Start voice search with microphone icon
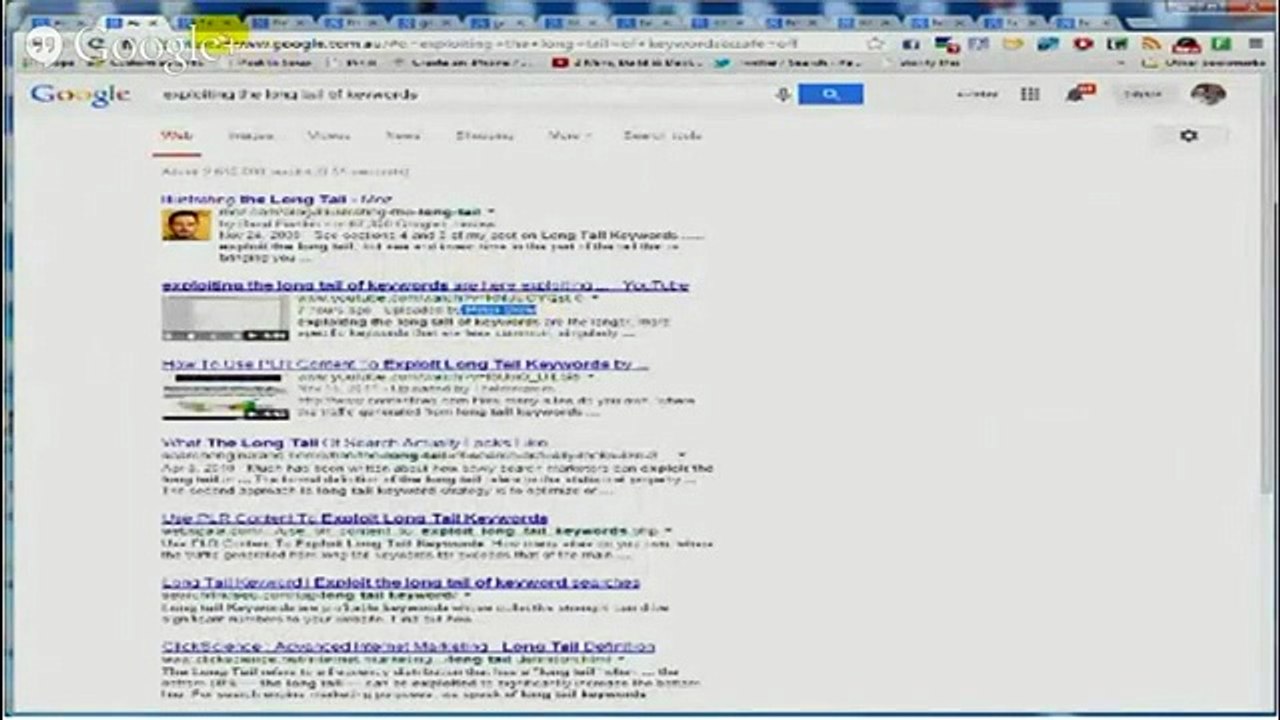The width and height of the screenshot is (1280, 720). (x=783, y=94)
